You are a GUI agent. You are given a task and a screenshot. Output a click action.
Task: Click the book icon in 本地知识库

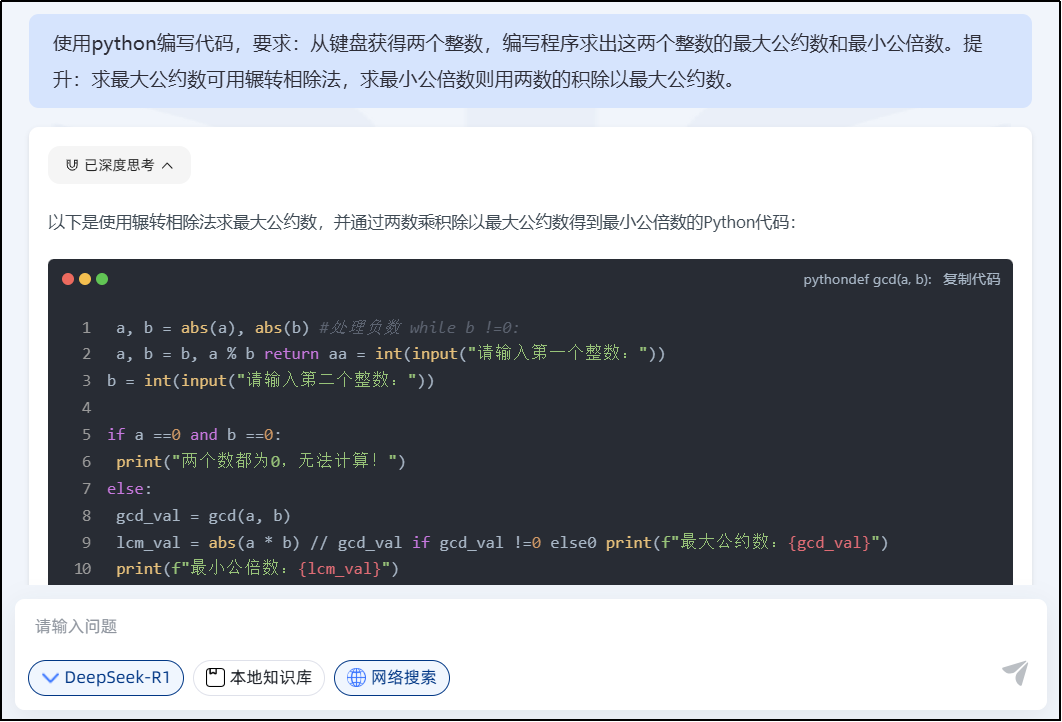215,677
